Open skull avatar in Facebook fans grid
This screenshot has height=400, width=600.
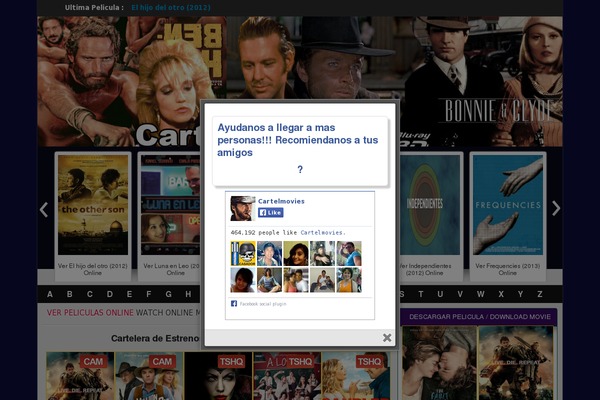point(243,253)
